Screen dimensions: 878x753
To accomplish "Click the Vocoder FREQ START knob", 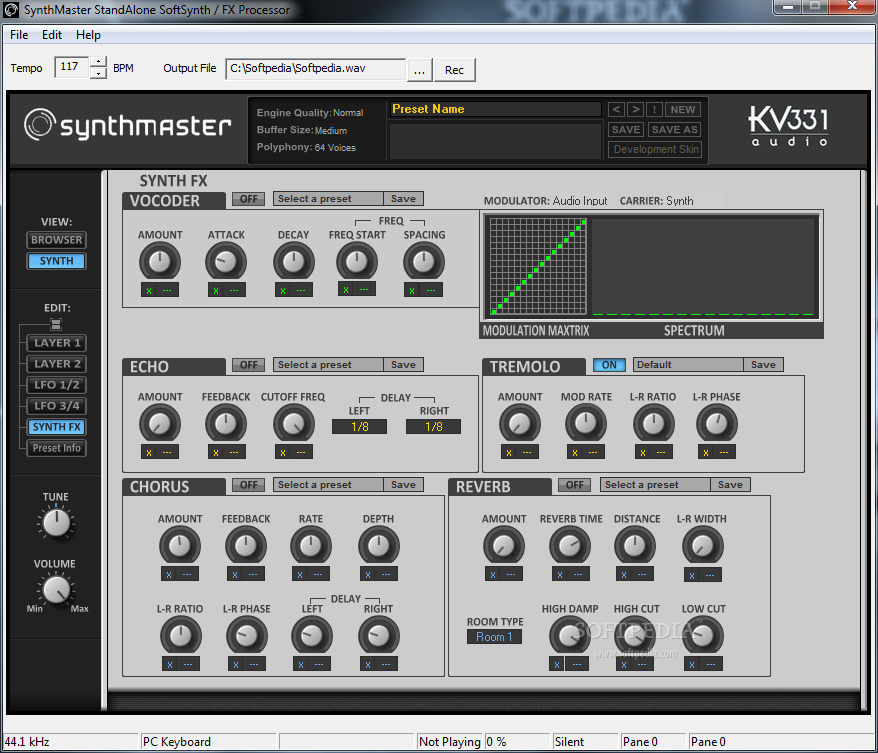I will (x=357, y=261).
